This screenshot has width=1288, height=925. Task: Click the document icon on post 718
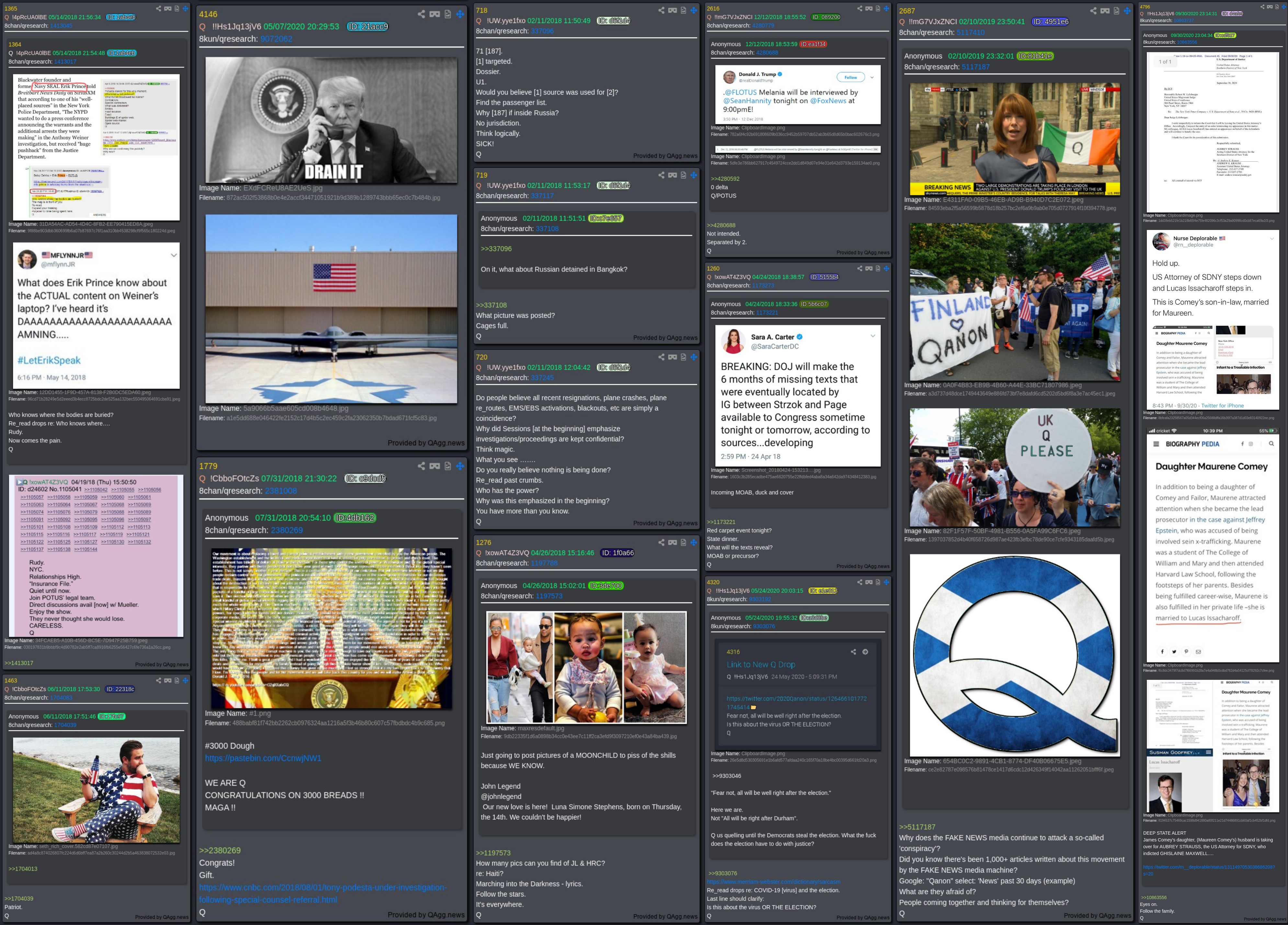683,10
